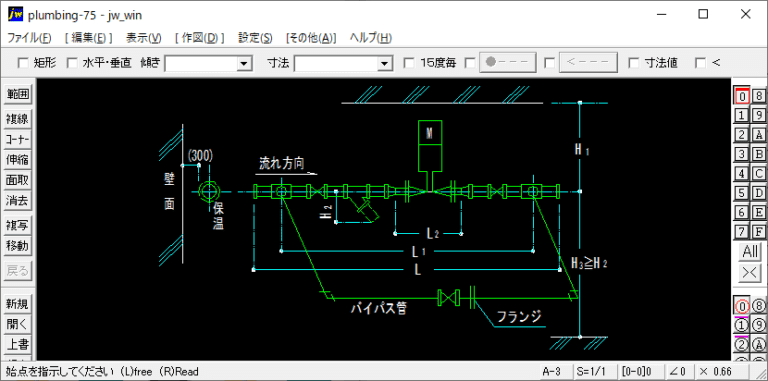Open the 設定(S) menu
Image resolution: width=768 pixels, height=381 pixels.
255,38
